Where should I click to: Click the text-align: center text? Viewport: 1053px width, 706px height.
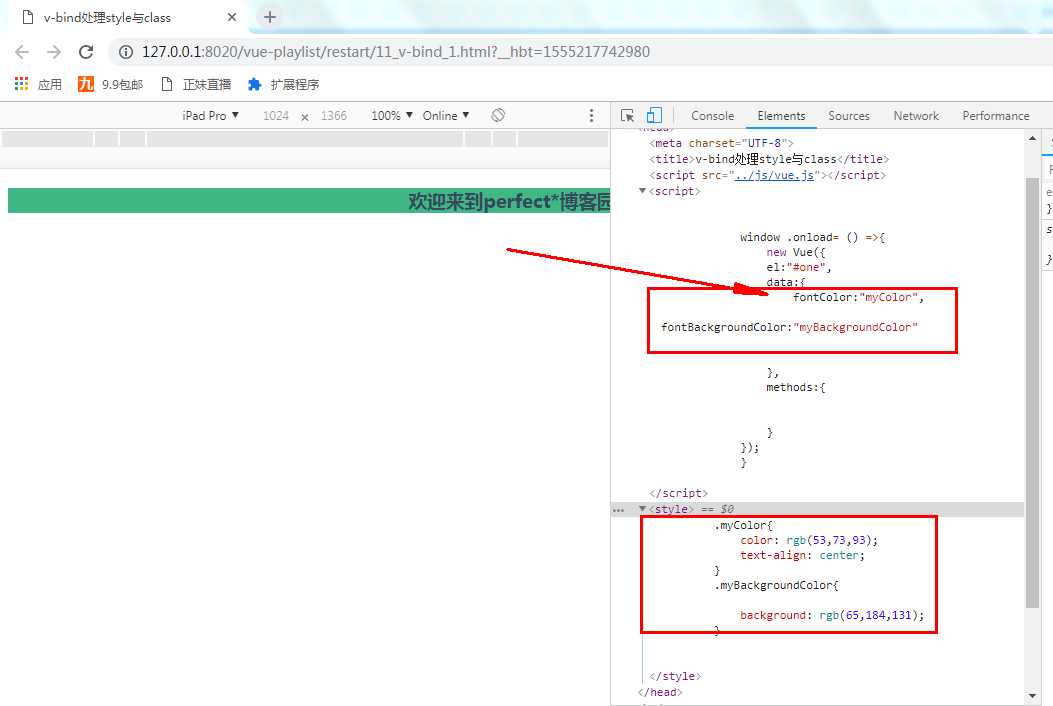coord(803,556)
